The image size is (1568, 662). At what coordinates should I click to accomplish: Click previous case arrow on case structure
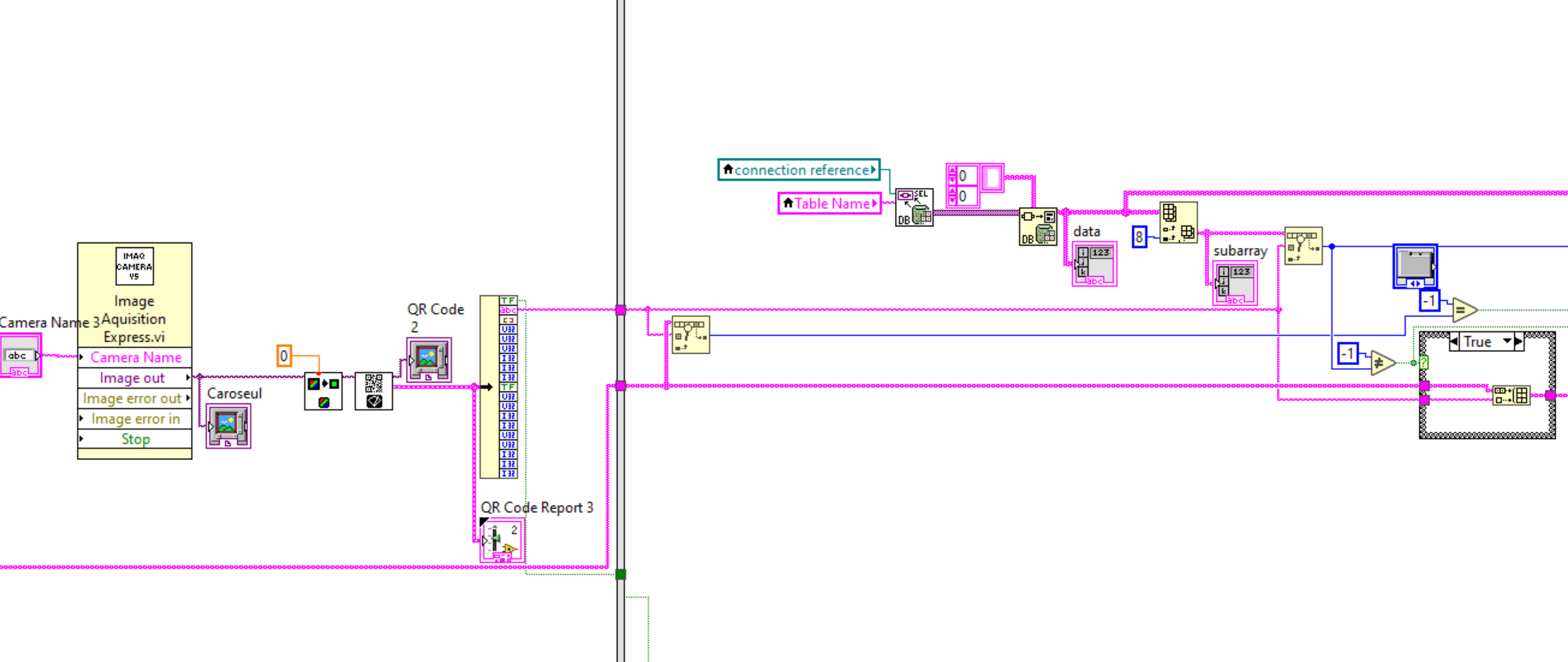pyautogui.click(x=1454, y=342)
